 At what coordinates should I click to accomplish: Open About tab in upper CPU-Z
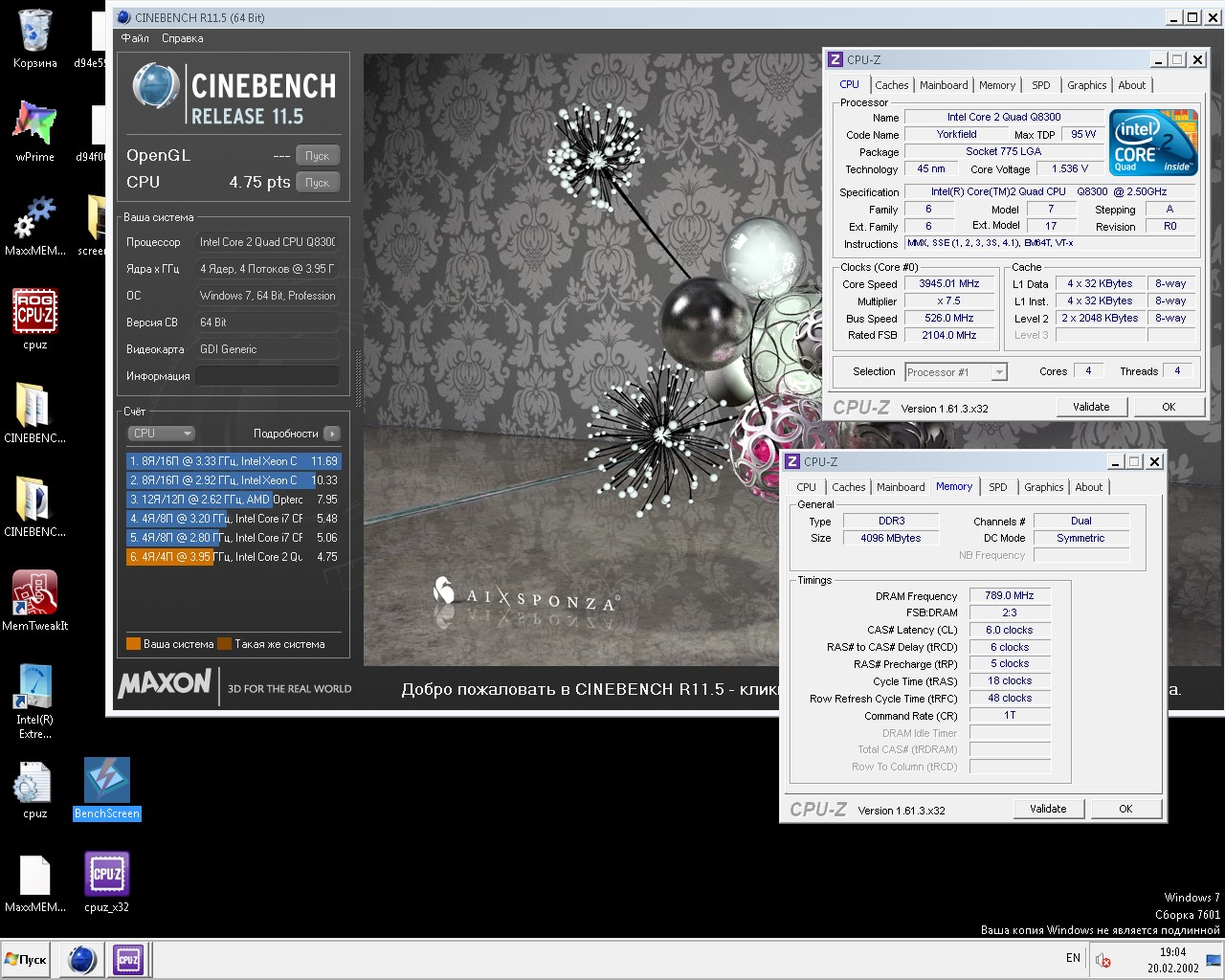click(1132, 85)
